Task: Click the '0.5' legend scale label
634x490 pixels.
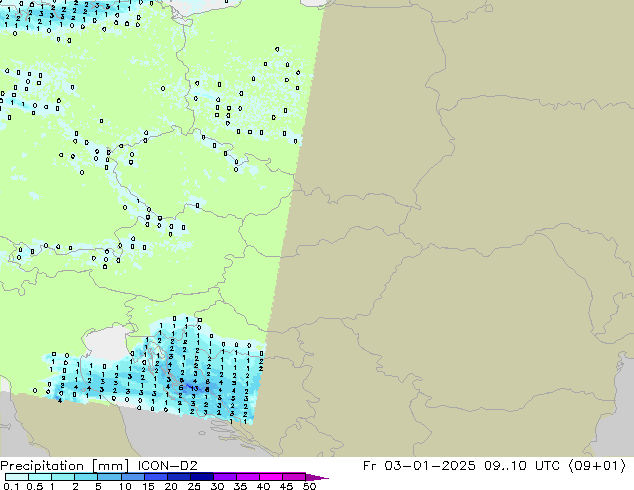Action: point(35,486)
